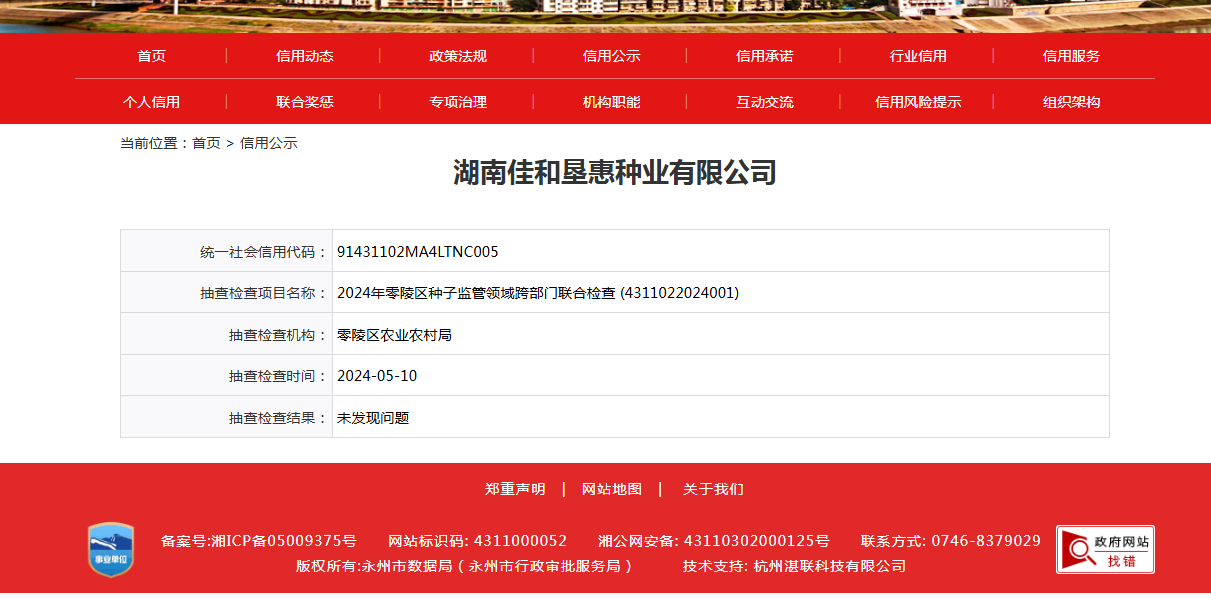Click the inspection date 2024-05-10

pos(377,376)
